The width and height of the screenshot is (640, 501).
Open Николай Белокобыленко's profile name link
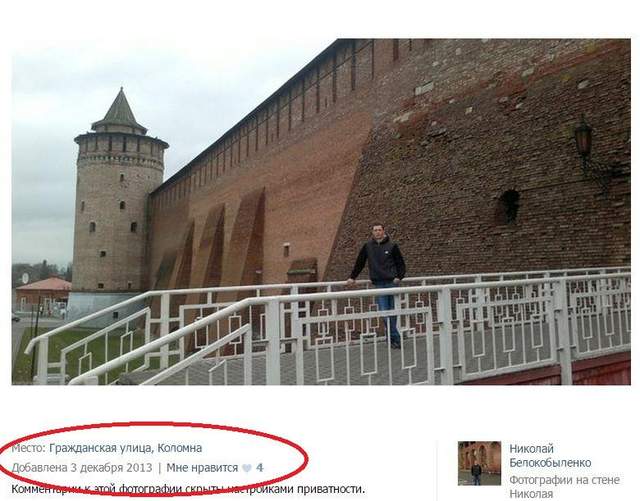[x=550, y=456]
